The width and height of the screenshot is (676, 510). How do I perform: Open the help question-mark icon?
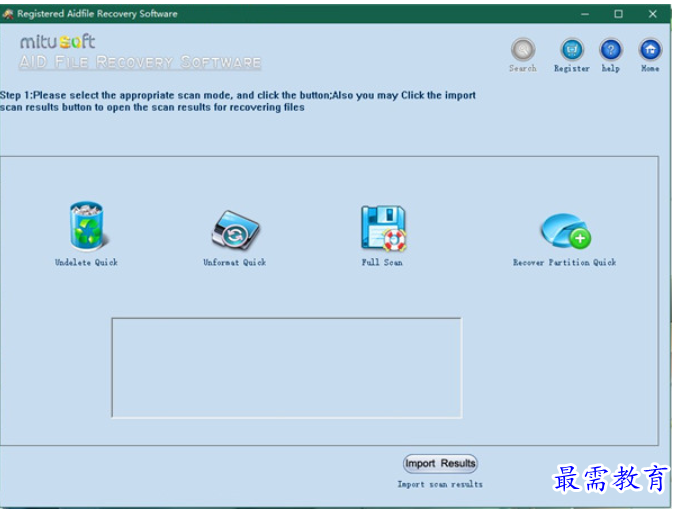[611, 50]
